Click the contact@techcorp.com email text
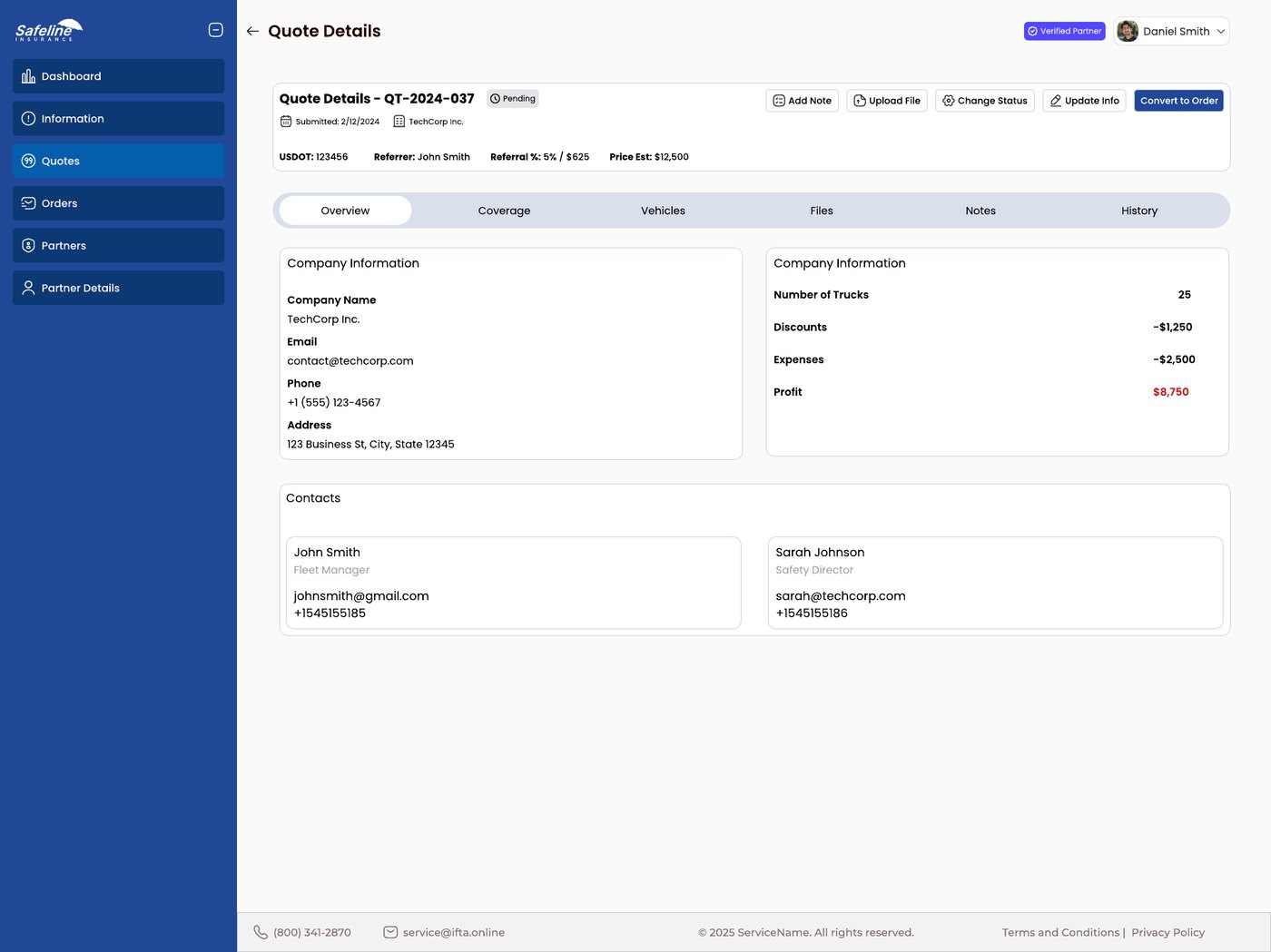The image size is (1271, 952). 350,361
